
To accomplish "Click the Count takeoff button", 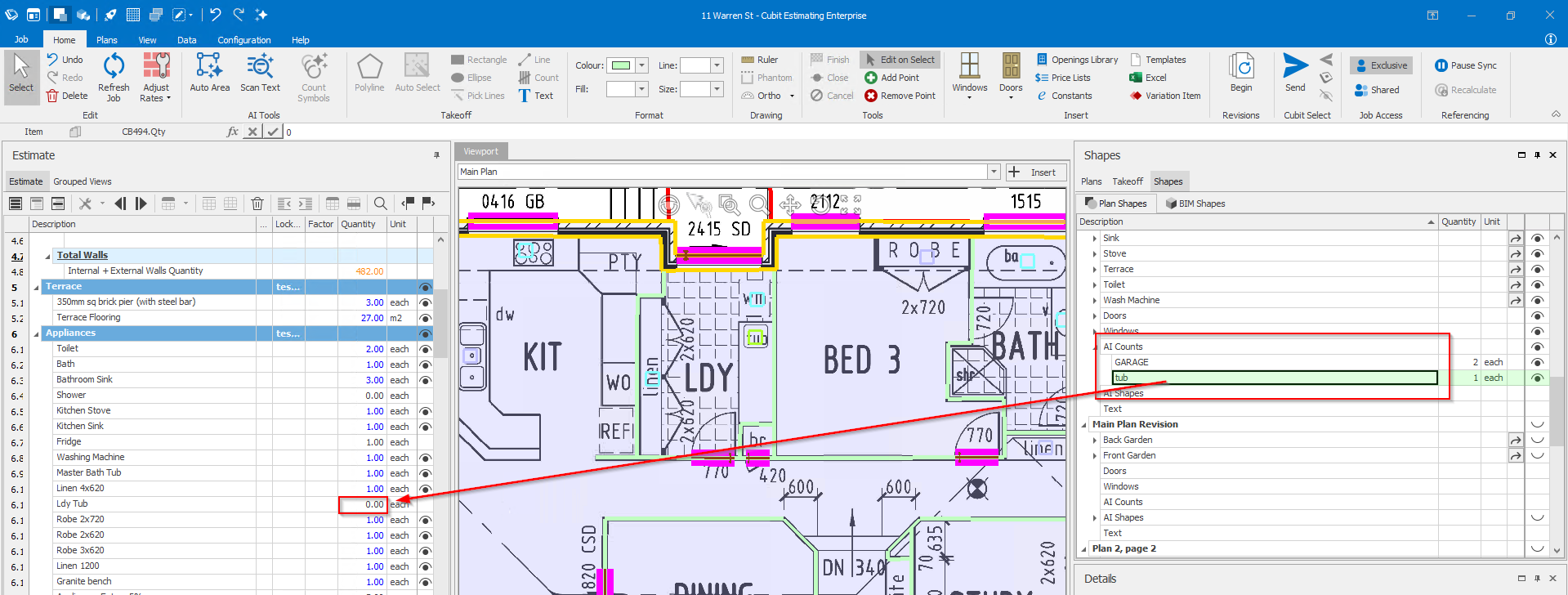I will coord(538,78).
